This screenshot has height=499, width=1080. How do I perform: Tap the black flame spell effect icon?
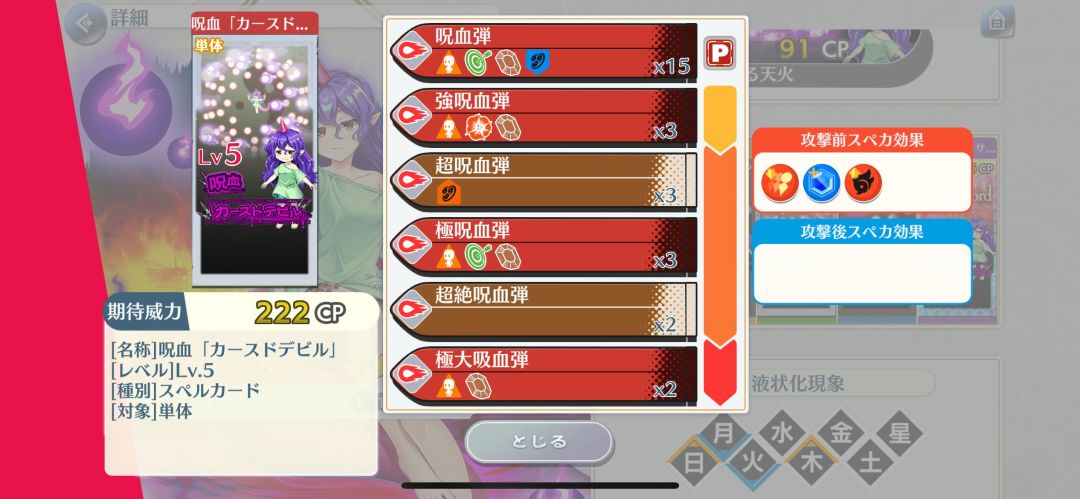coord(863,183)
